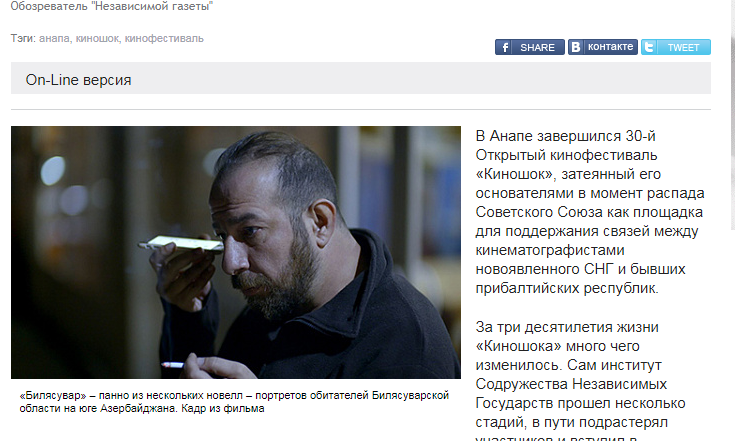Image resolution: width=735 pixels, height=441 pixels.
Task: Click the Facebook "f" logo icon
Action: click(504, 47)
